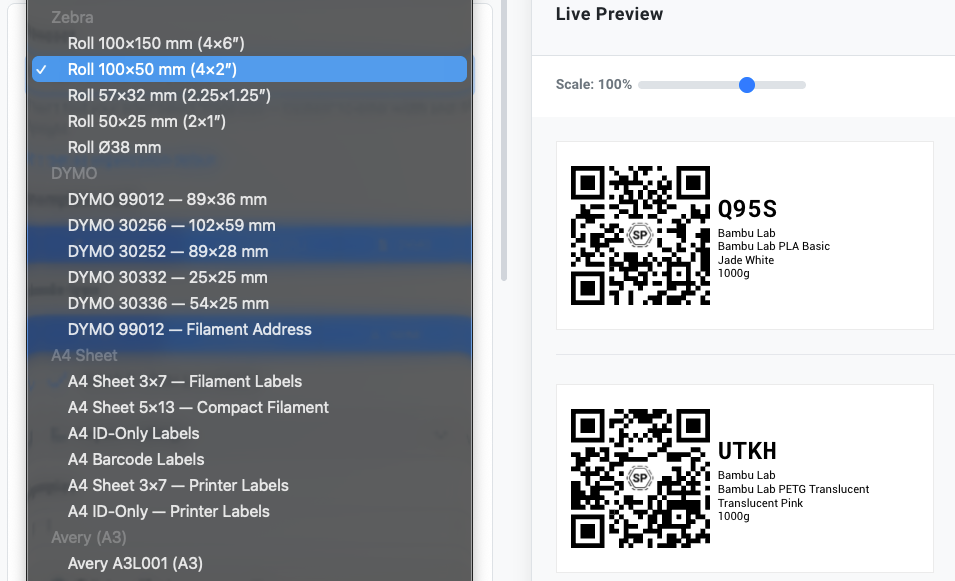Click the Jade White color text

745,260
